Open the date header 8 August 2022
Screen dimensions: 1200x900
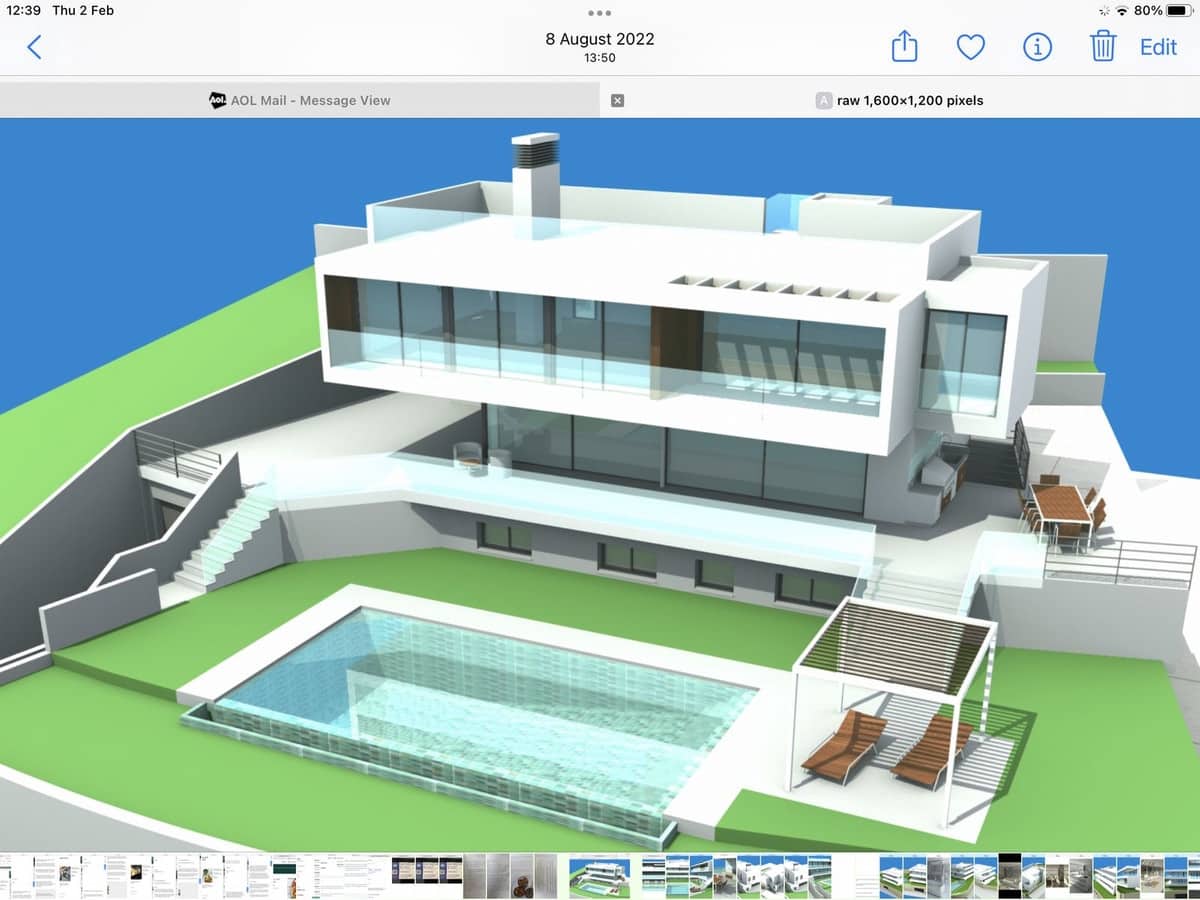pyautogui.click(x=598, y=39)
